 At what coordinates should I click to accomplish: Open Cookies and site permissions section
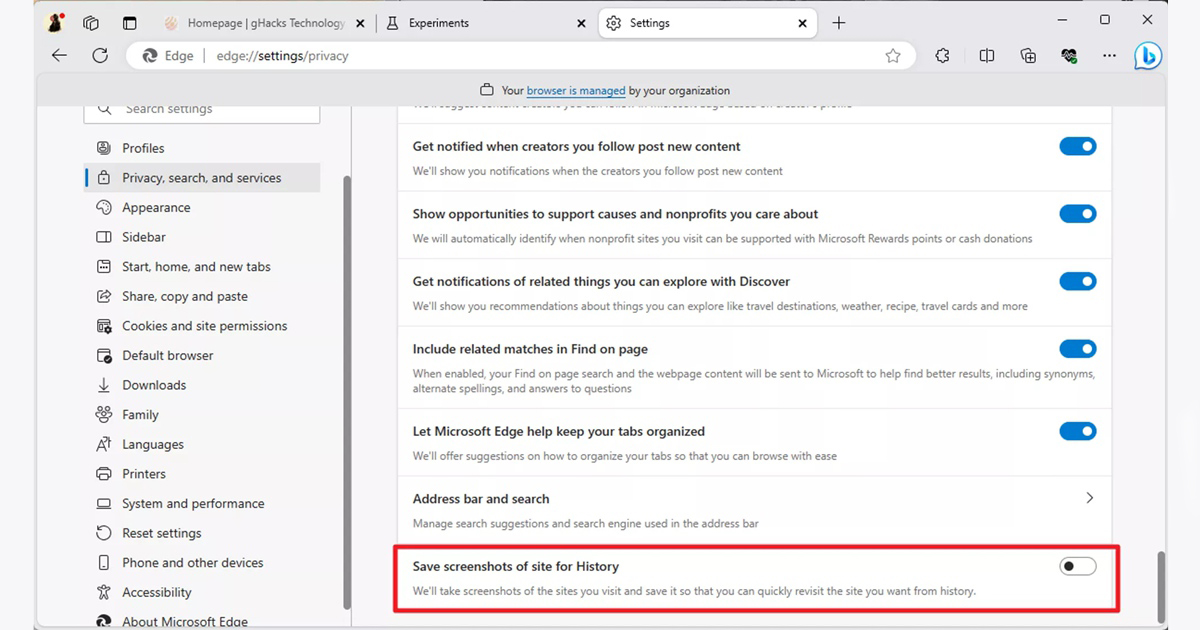coord(202,326)
